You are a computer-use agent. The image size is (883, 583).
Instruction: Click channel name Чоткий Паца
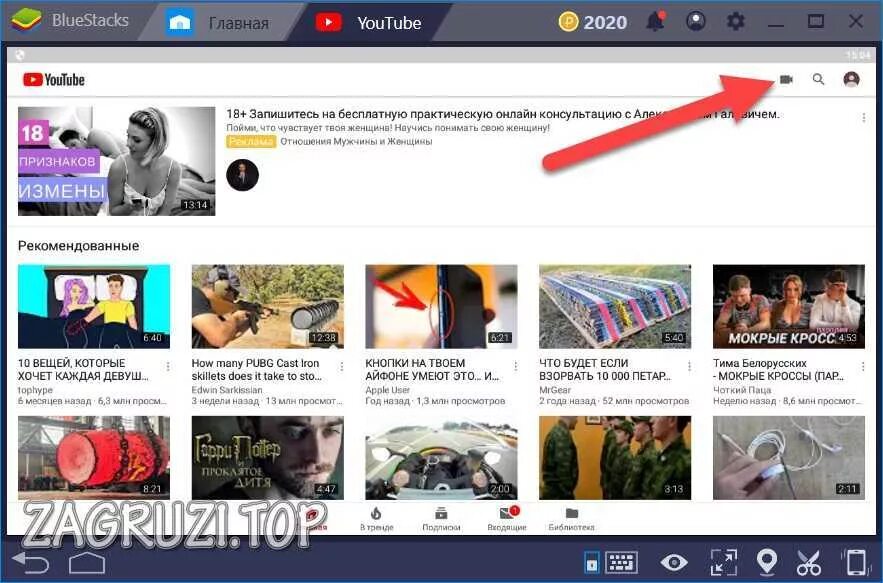[x=742, y=390]
